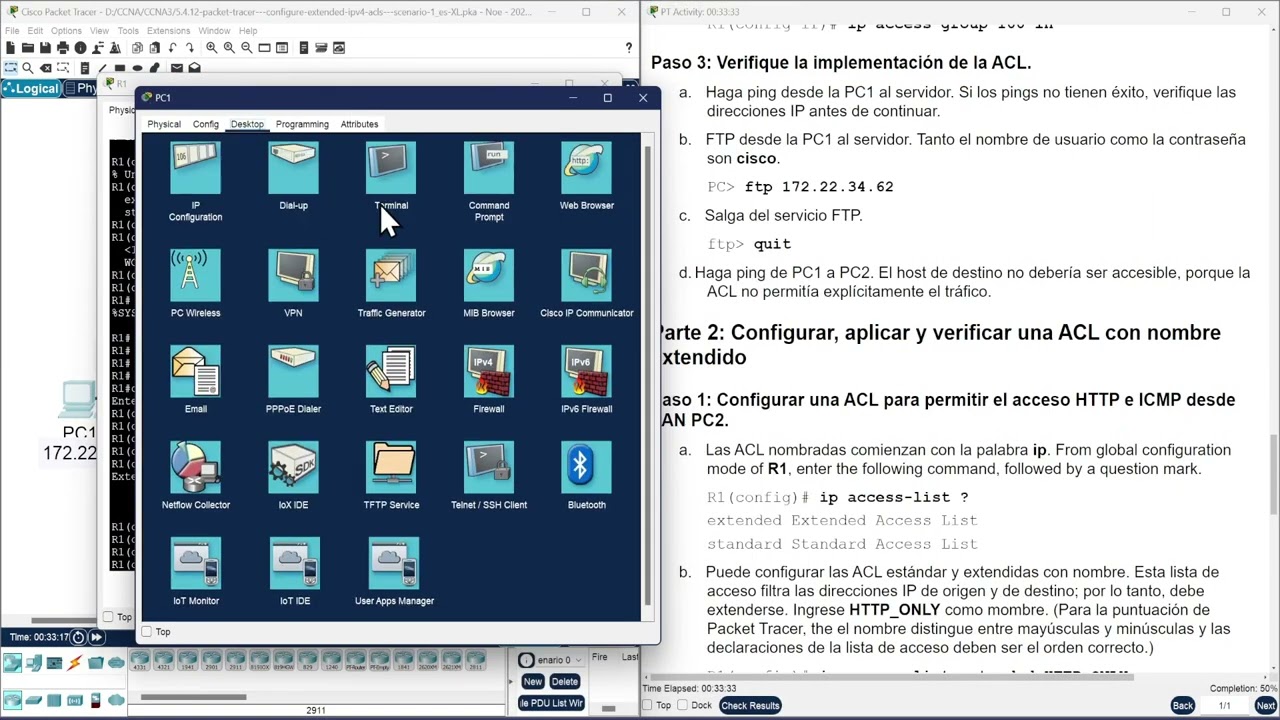
Task: Open the Tools menu
Action: [x=128, y=31]
